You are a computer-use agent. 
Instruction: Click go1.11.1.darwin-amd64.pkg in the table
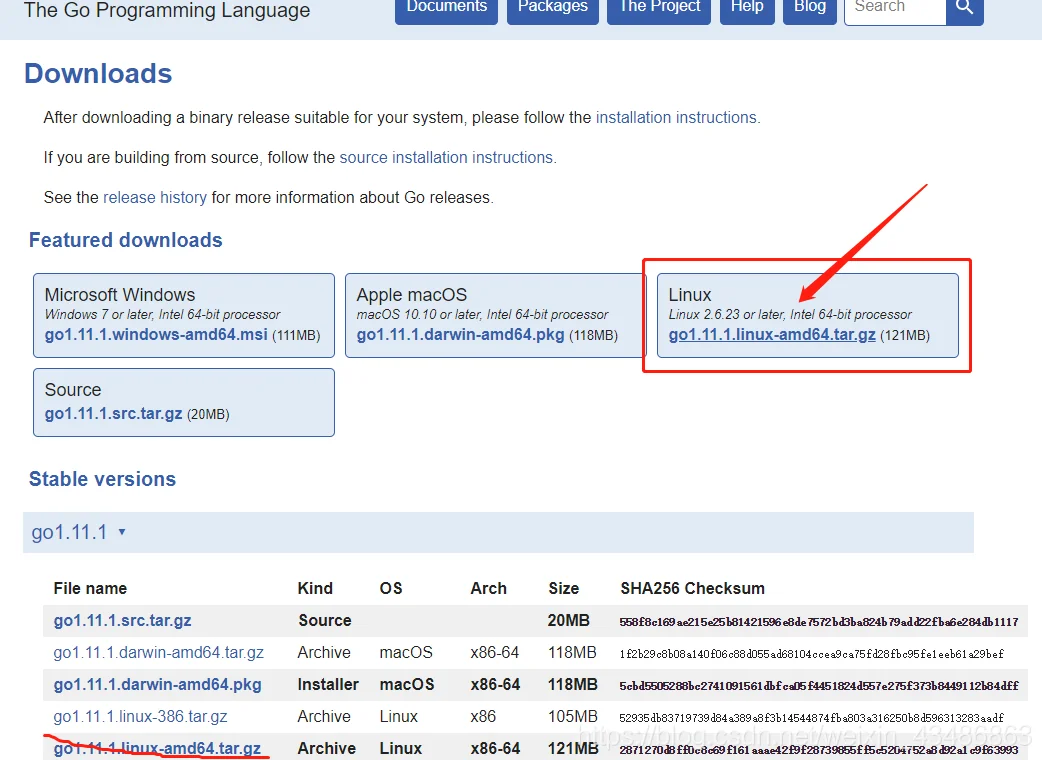157,684
